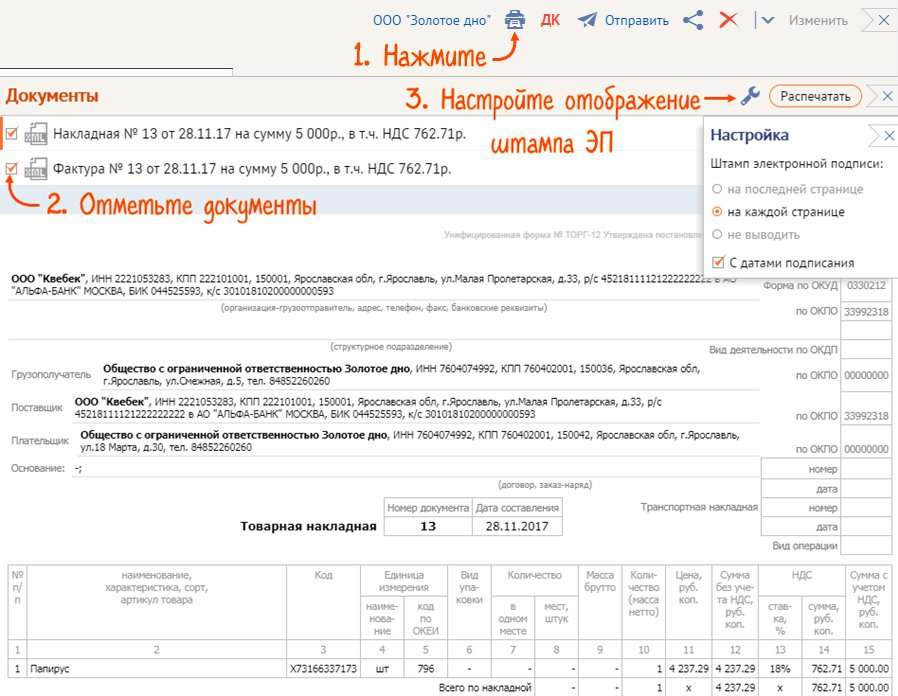Click the Отправить link
Screen dimensions: 898x696
point(637,21)
